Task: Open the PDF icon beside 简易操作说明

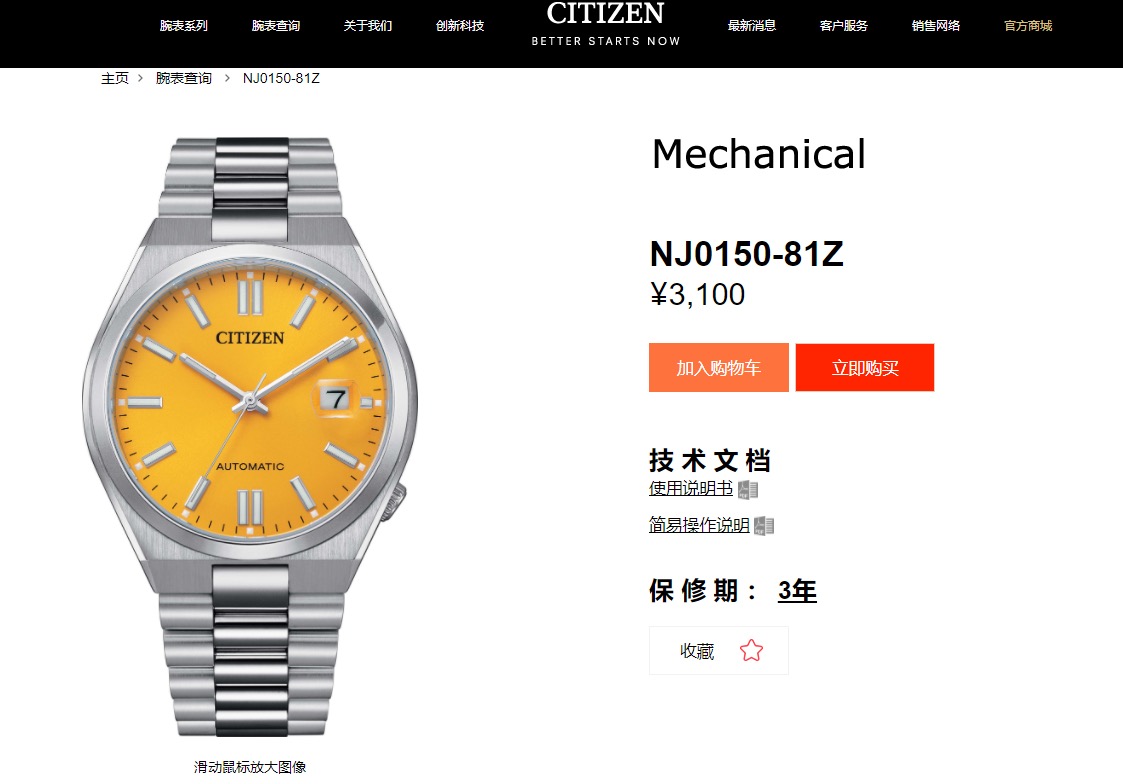Action: [764, 526]
